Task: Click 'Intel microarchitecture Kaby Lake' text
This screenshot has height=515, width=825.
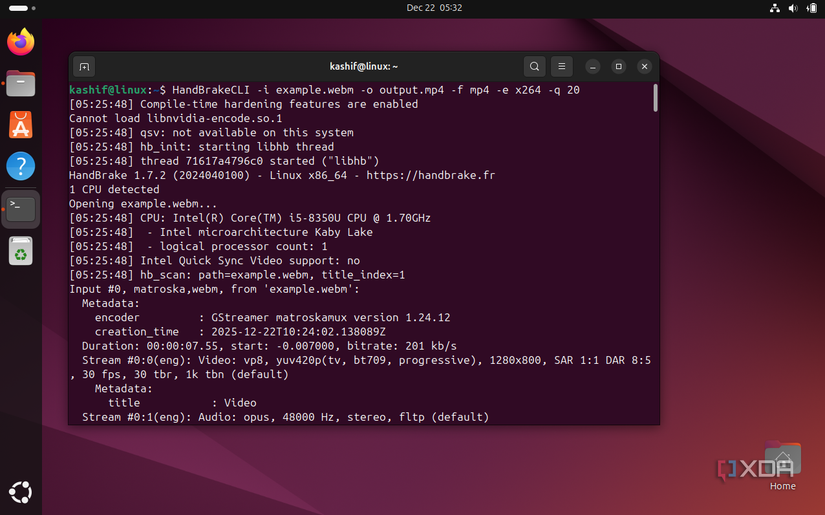Action: point(266,232)
